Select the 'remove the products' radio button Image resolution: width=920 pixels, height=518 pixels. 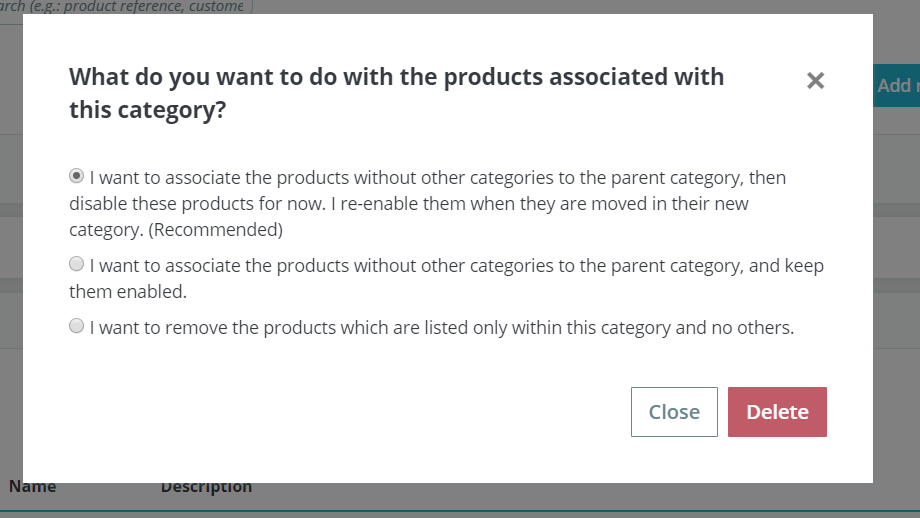pyautogui.click(x=77, y=326)
